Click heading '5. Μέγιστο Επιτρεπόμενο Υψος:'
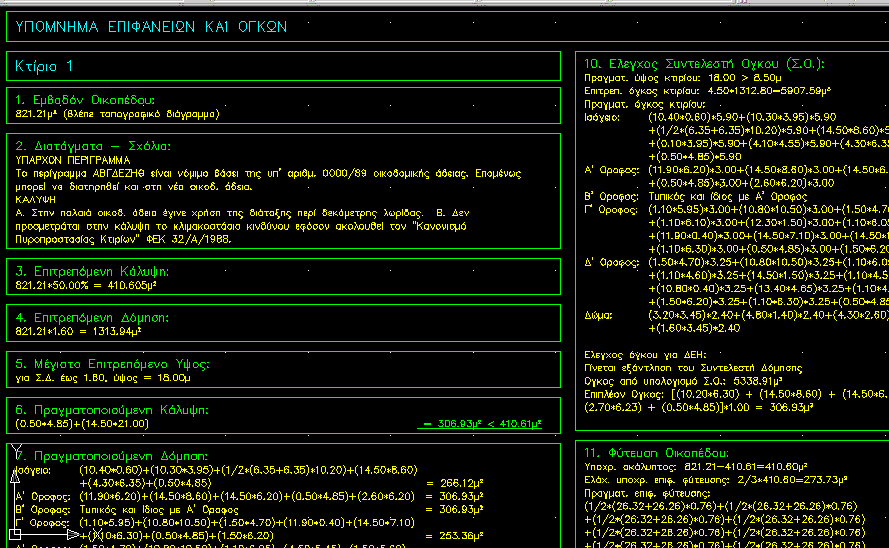Viewport: 889px width, 548px height. pyautogui.click(x=112, y=364)
